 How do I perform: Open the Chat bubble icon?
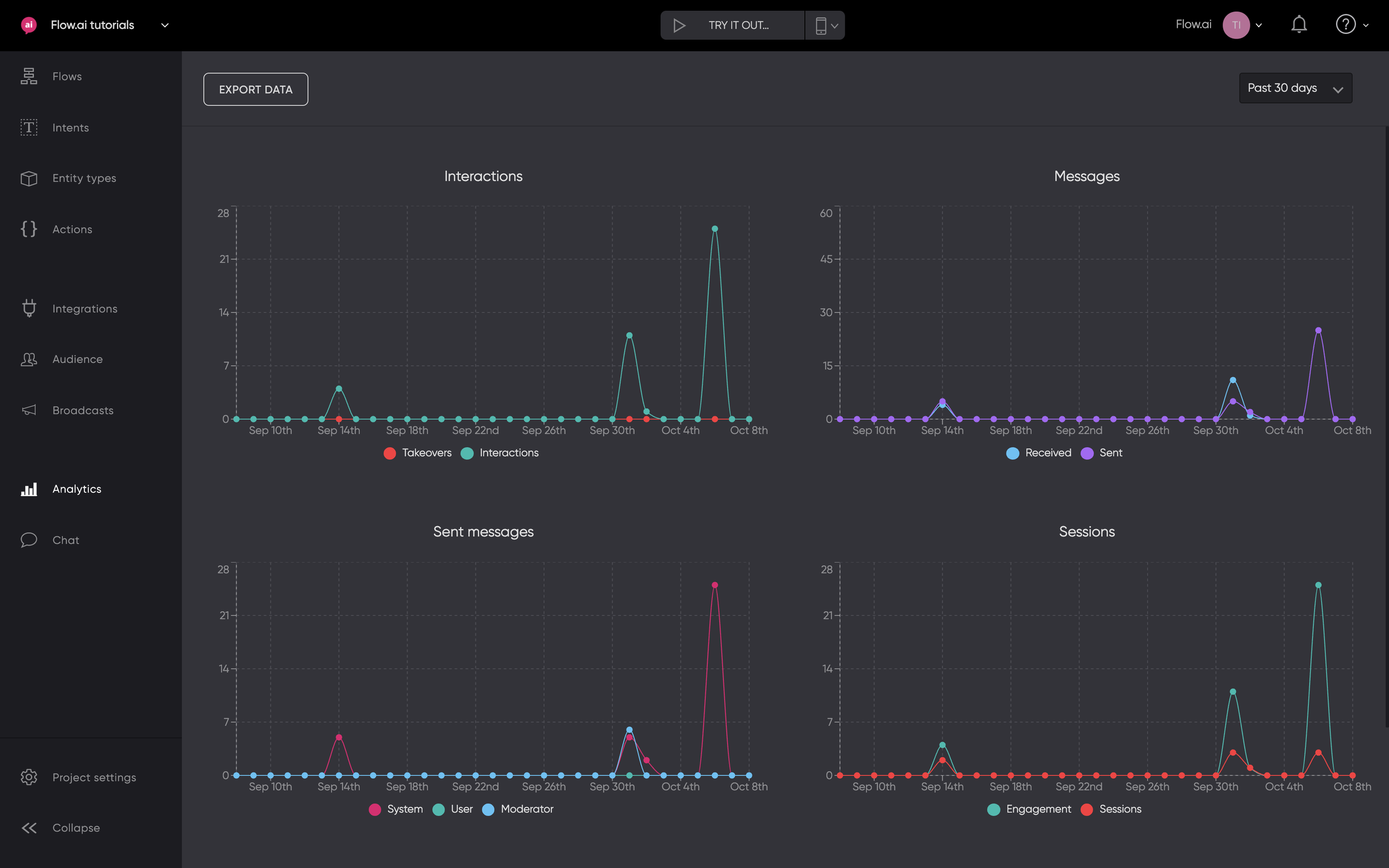(28, 539)
